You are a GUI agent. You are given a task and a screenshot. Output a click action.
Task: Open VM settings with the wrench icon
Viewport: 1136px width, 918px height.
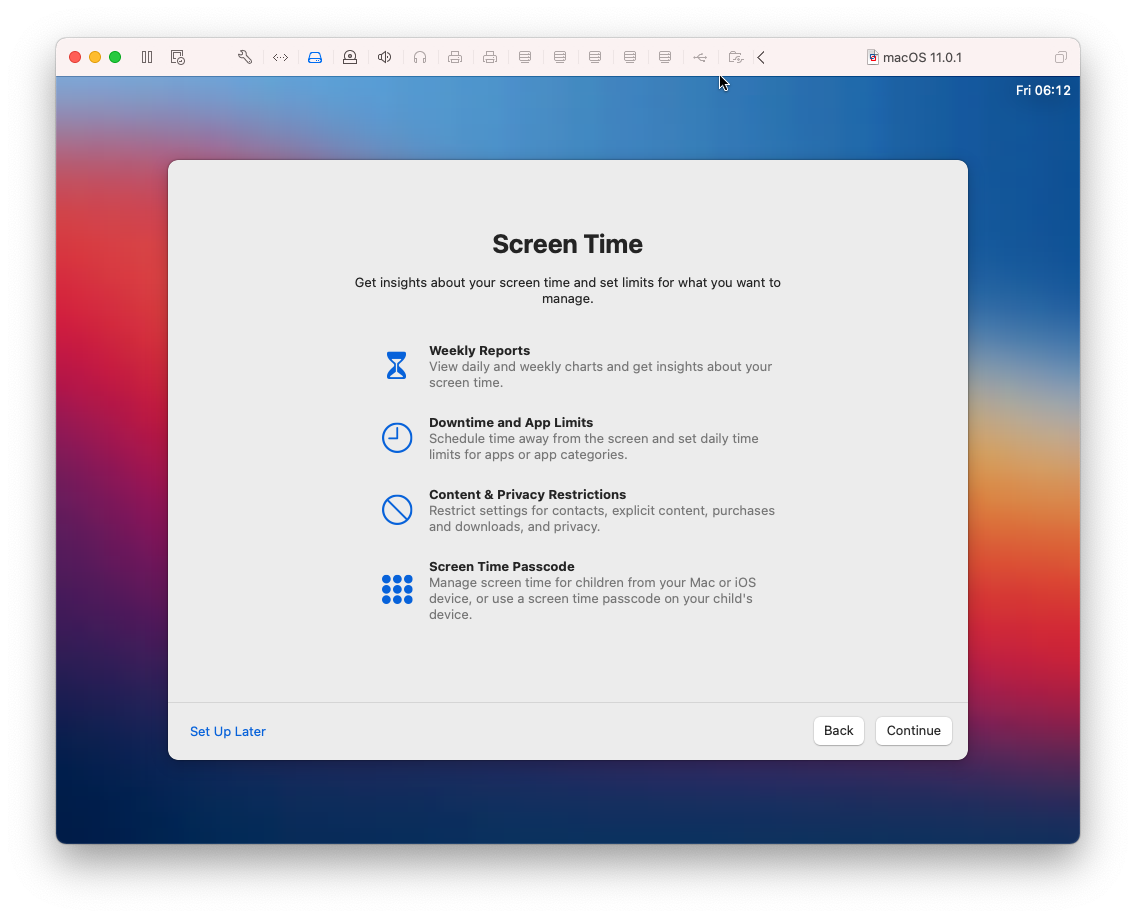(x=245, y=57)
